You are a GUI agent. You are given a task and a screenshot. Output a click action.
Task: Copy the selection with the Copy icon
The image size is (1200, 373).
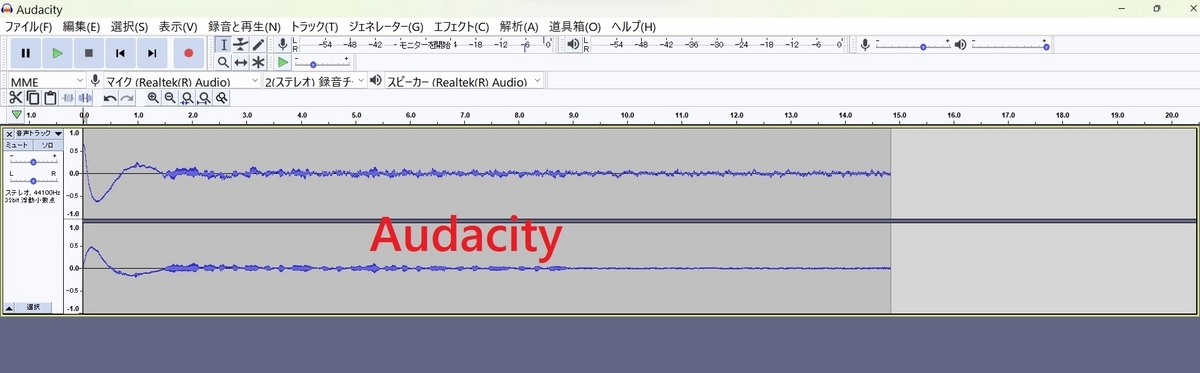tap(33, 97)
